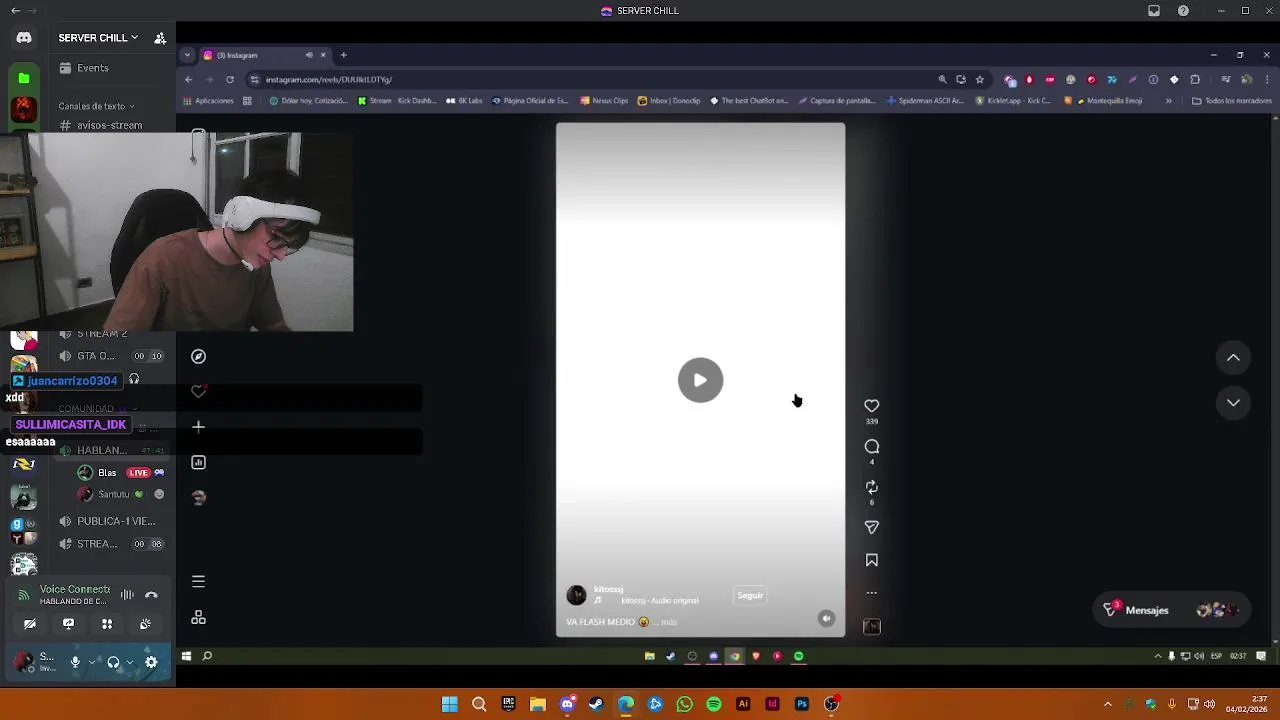Open Instagram profile avatar in sidebar
The image size is (1280, 720).
point(198,497)
